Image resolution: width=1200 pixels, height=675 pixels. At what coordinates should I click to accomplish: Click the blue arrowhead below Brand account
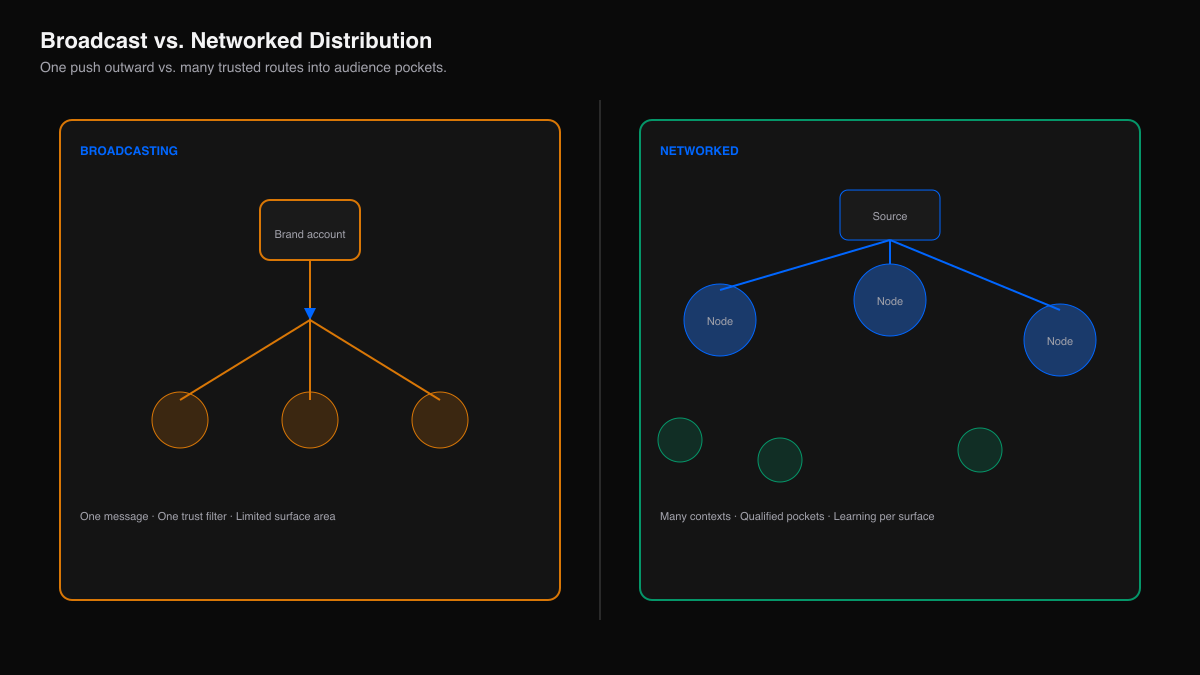(310, 314)
